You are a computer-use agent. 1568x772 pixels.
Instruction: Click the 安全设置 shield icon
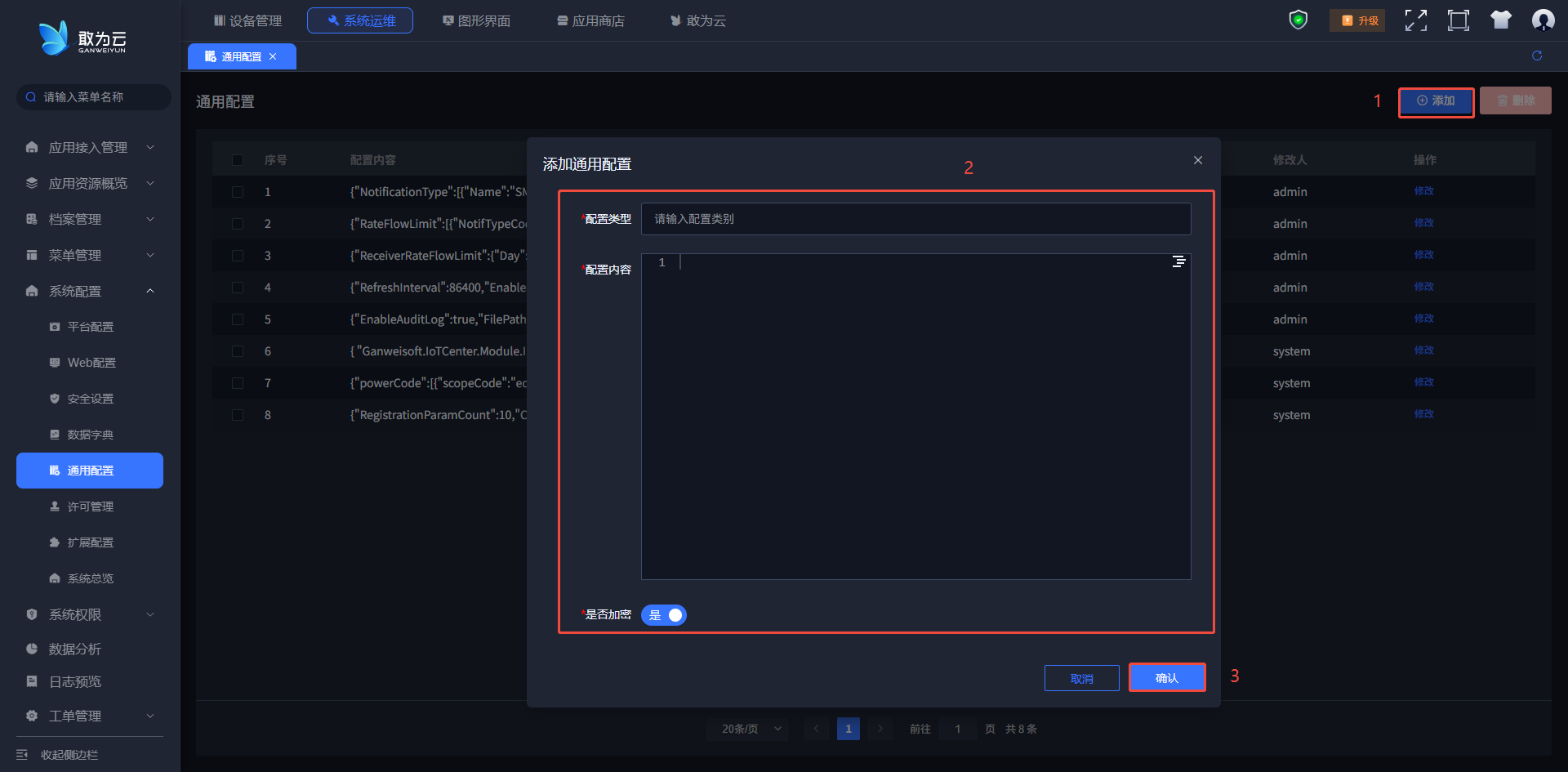(55, 399)
